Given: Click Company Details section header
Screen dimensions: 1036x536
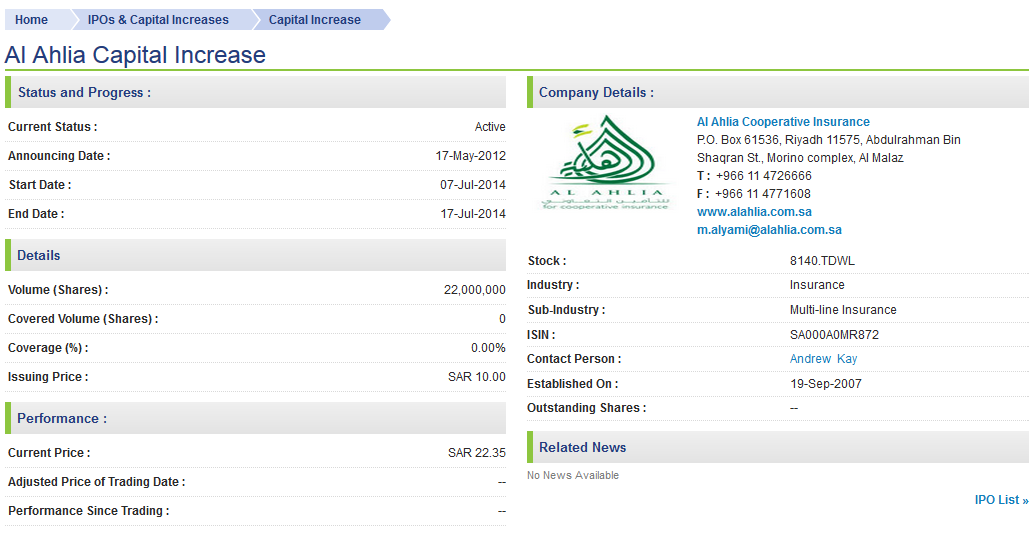Looking at the screenshot, I should pos(778,93).
